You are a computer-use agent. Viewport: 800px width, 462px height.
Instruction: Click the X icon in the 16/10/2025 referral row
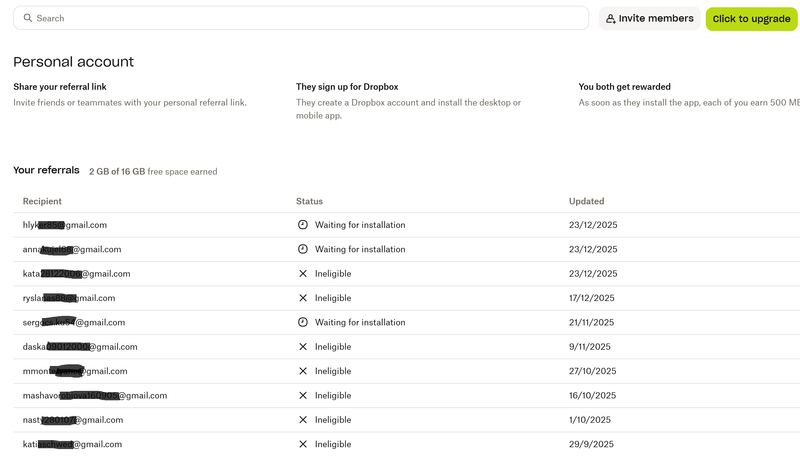[x=303, y=396]
